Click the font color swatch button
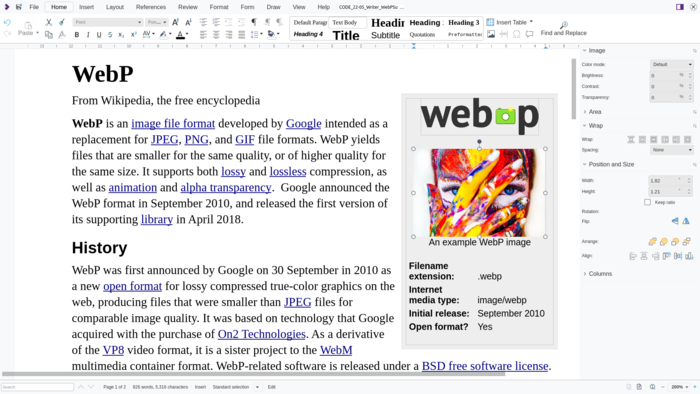This screenshot has height=394, width=700. click(x=180, y=35)
